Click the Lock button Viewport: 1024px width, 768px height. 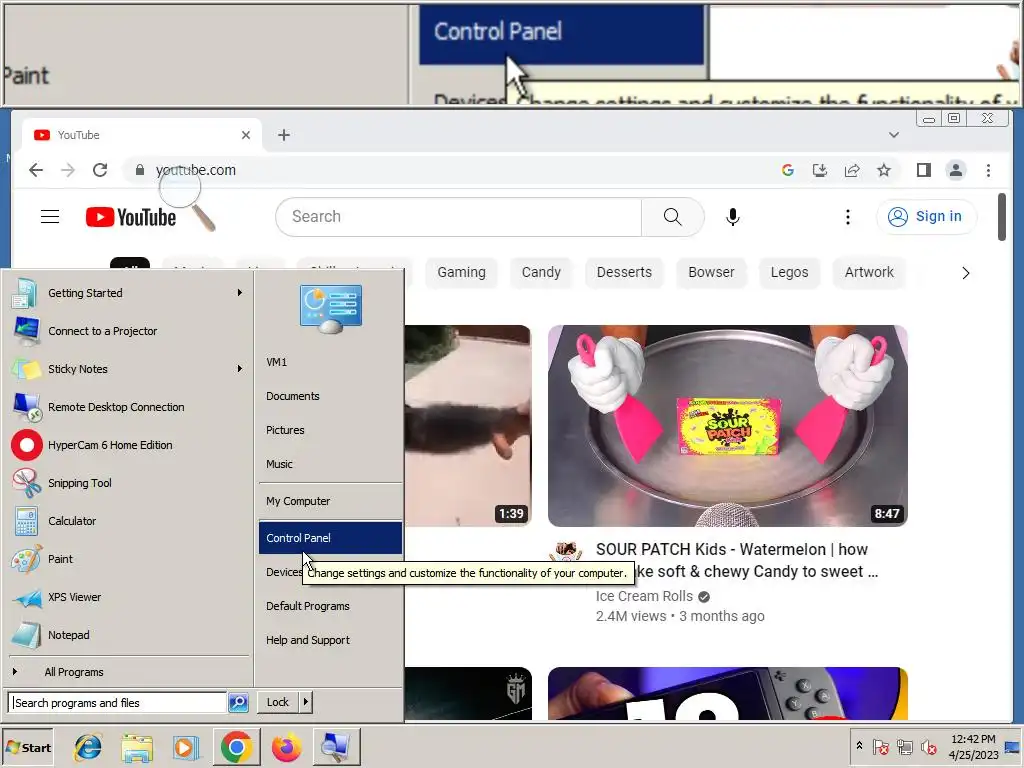[278, 702]
